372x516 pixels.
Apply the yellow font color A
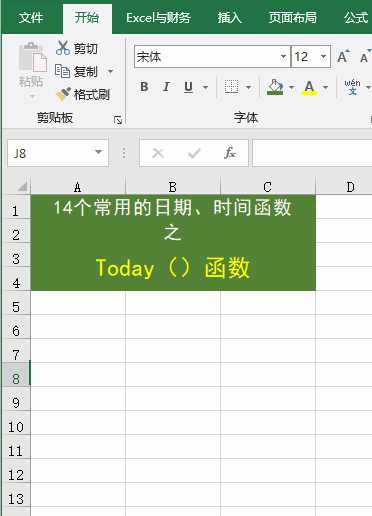point(309,87)
